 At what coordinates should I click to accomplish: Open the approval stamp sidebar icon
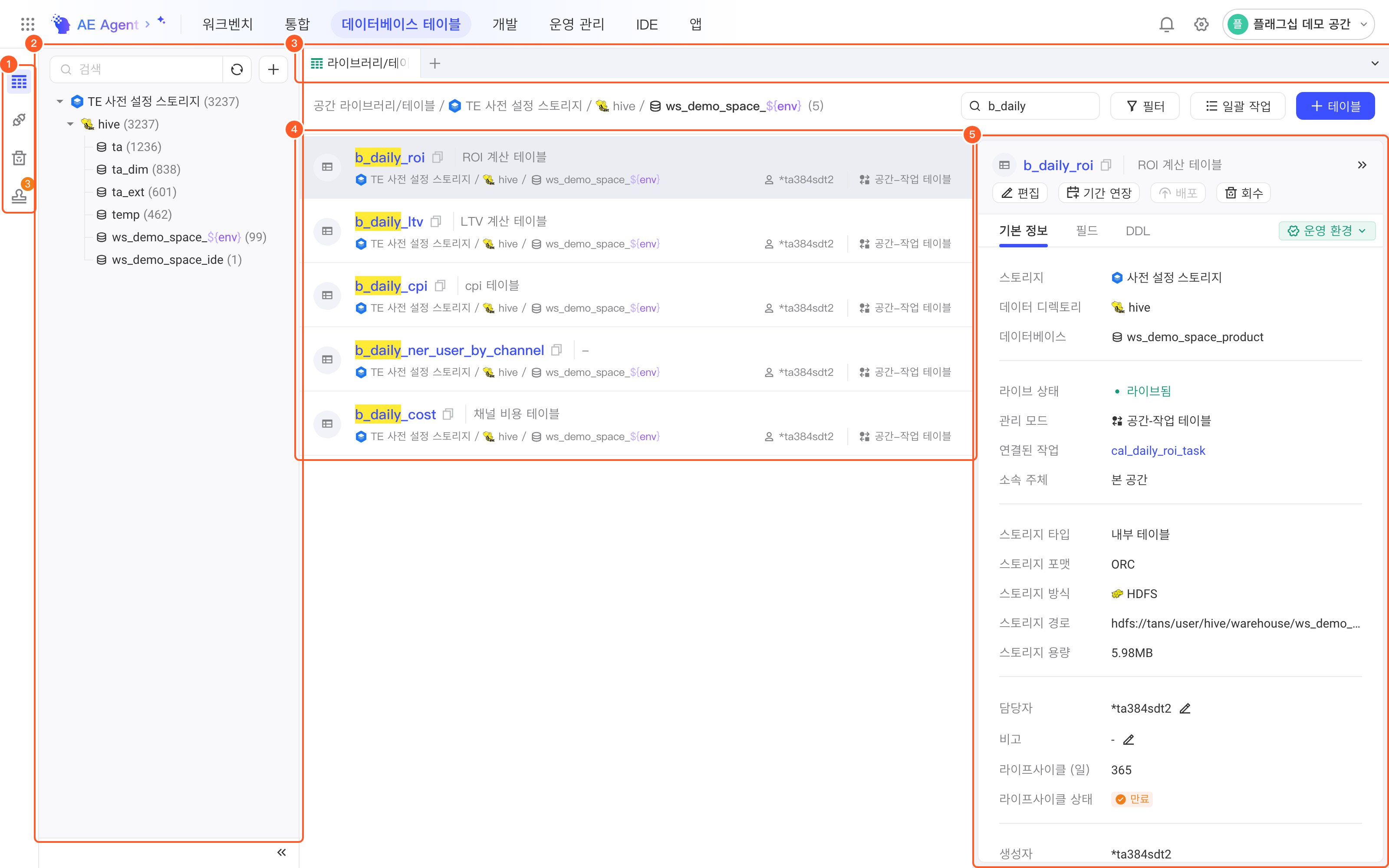coord(19,196)
